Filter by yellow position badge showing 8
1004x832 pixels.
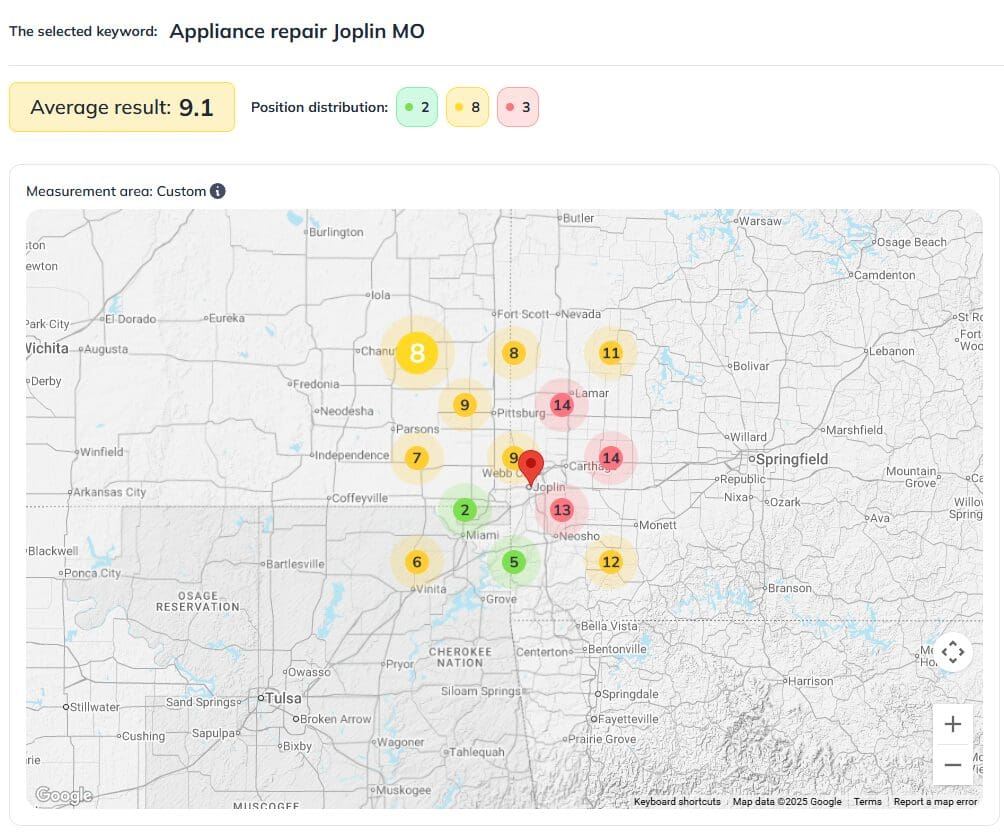pos(467,107)
